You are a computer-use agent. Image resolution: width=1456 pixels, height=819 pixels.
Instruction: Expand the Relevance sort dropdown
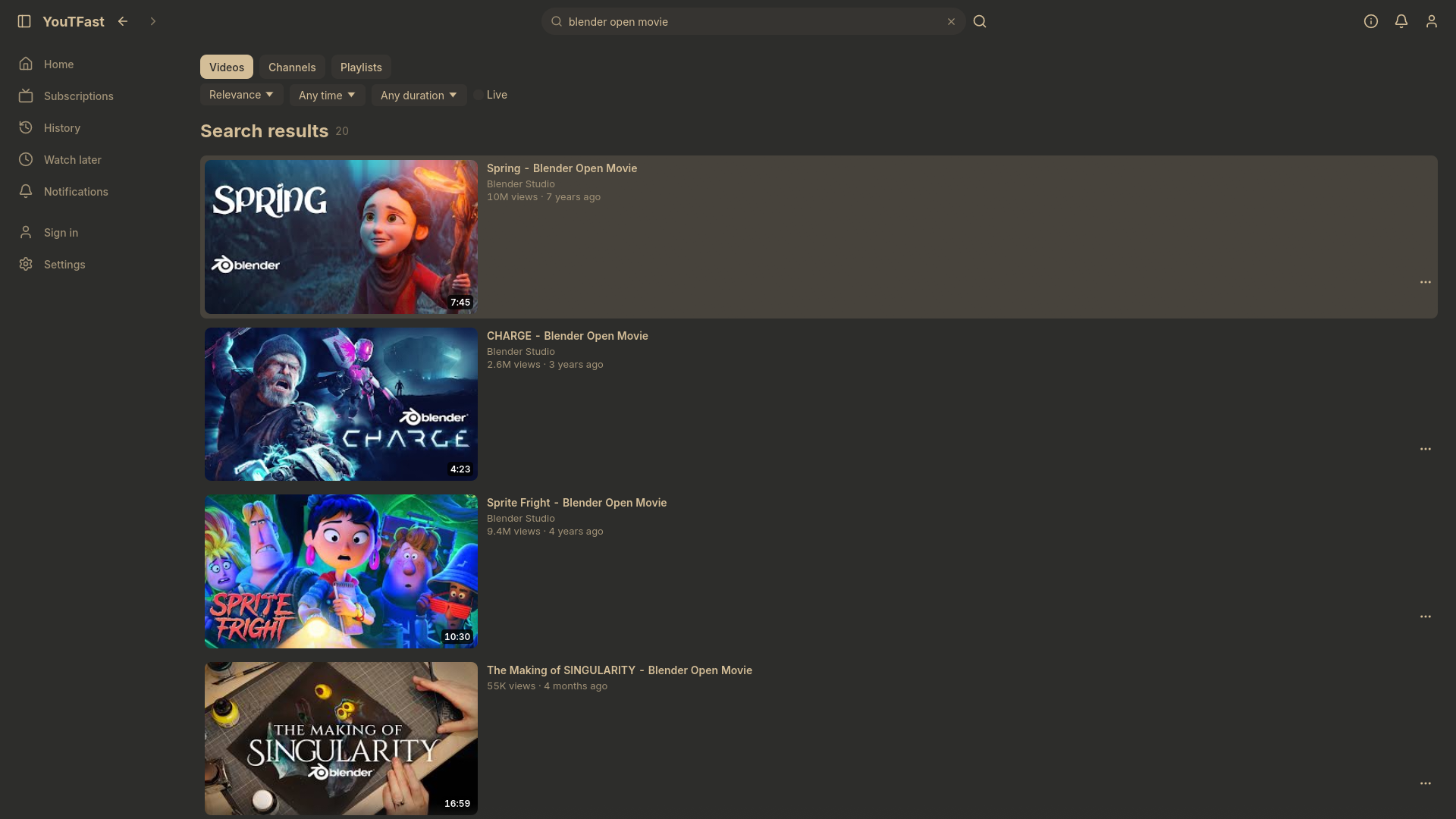(241, 95)
